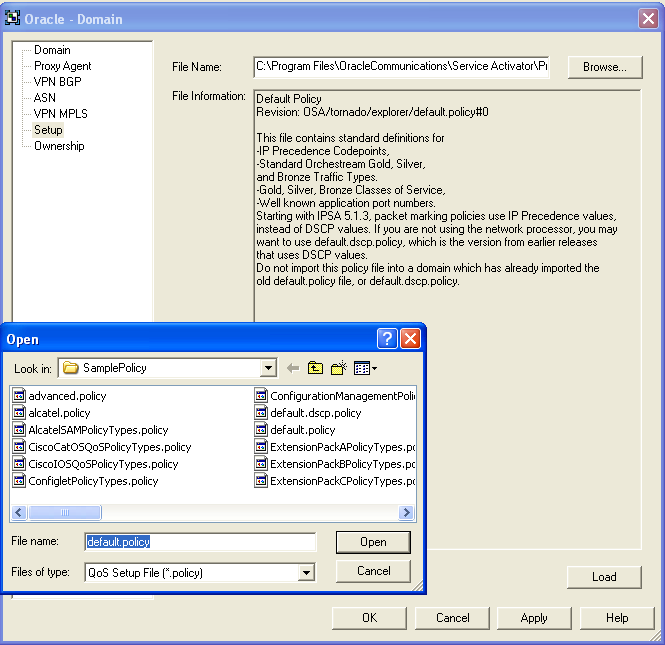Select CiscoIOSQoSPolicyTypes.policy file icon

tap(19, 463)
